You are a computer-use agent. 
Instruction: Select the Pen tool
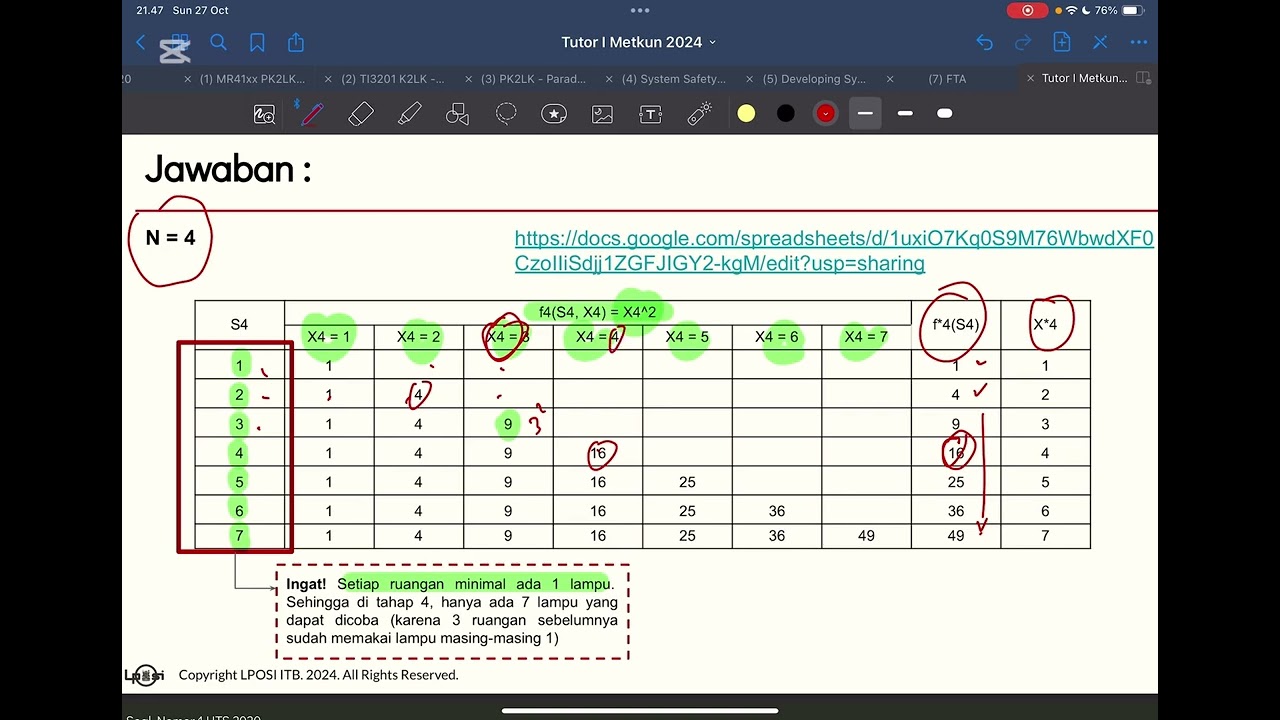[312, 114]
